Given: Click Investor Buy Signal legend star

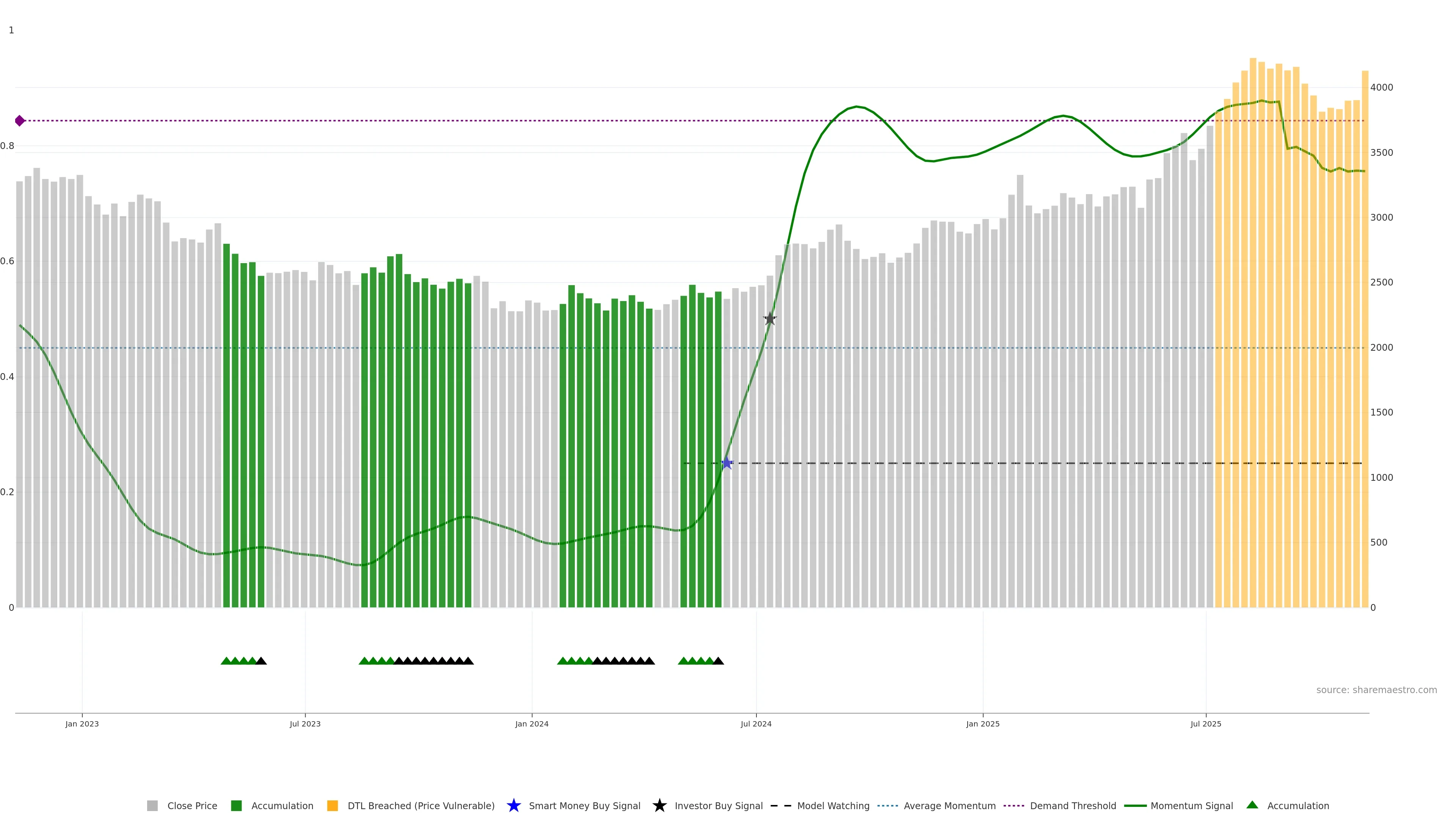Looking at the screenshot, I should point(660,805).
